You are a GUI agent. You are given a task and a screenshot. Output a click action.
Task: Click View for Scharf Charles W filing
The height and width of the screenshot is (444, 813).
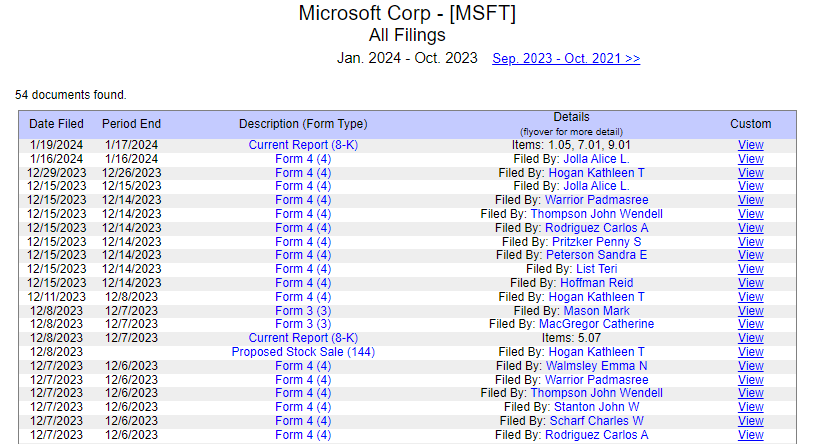pos(750,421)
